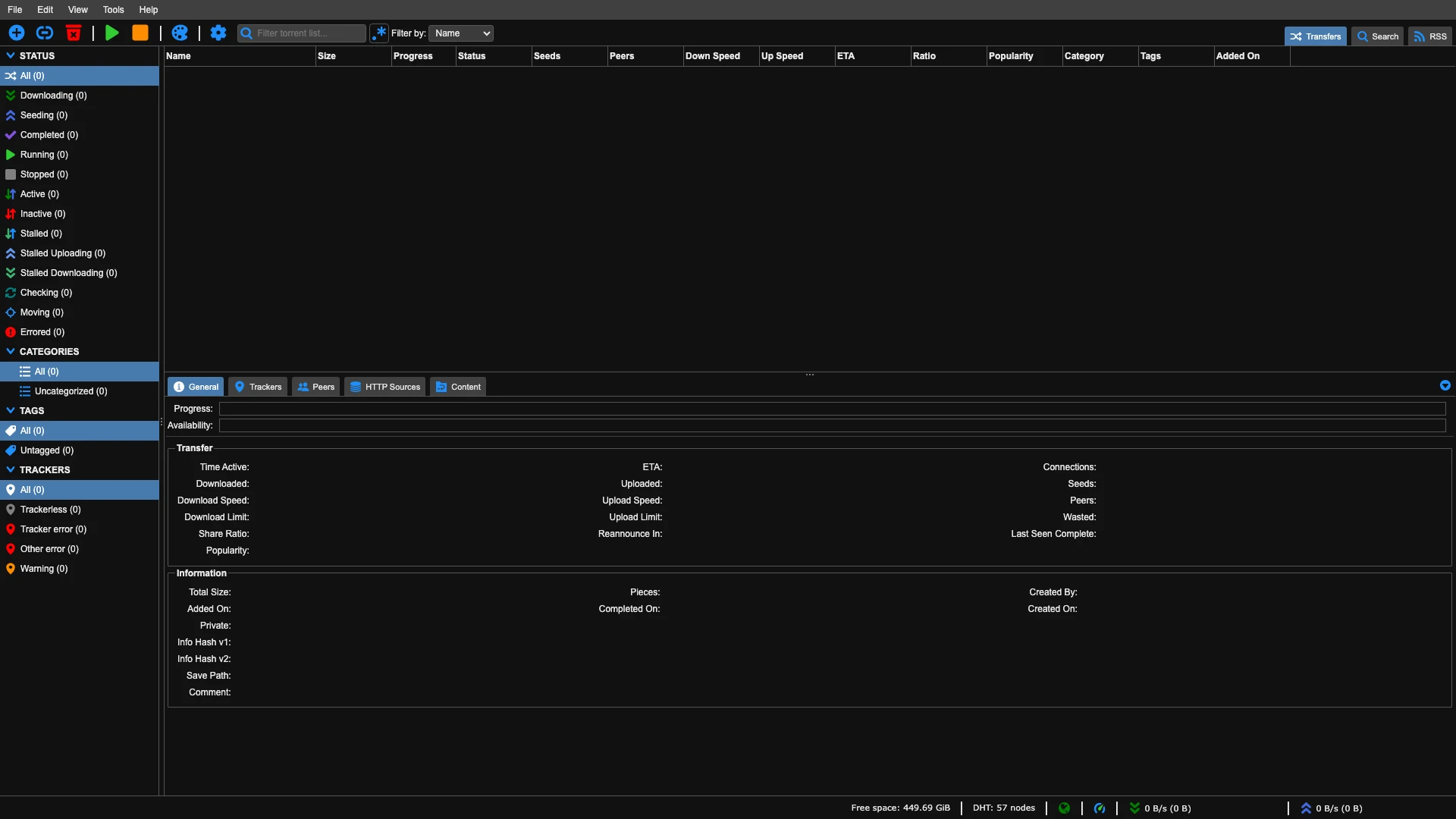Click the green connection status icon
Viewport: 1456px width, 819px height.
[1064, 808]
